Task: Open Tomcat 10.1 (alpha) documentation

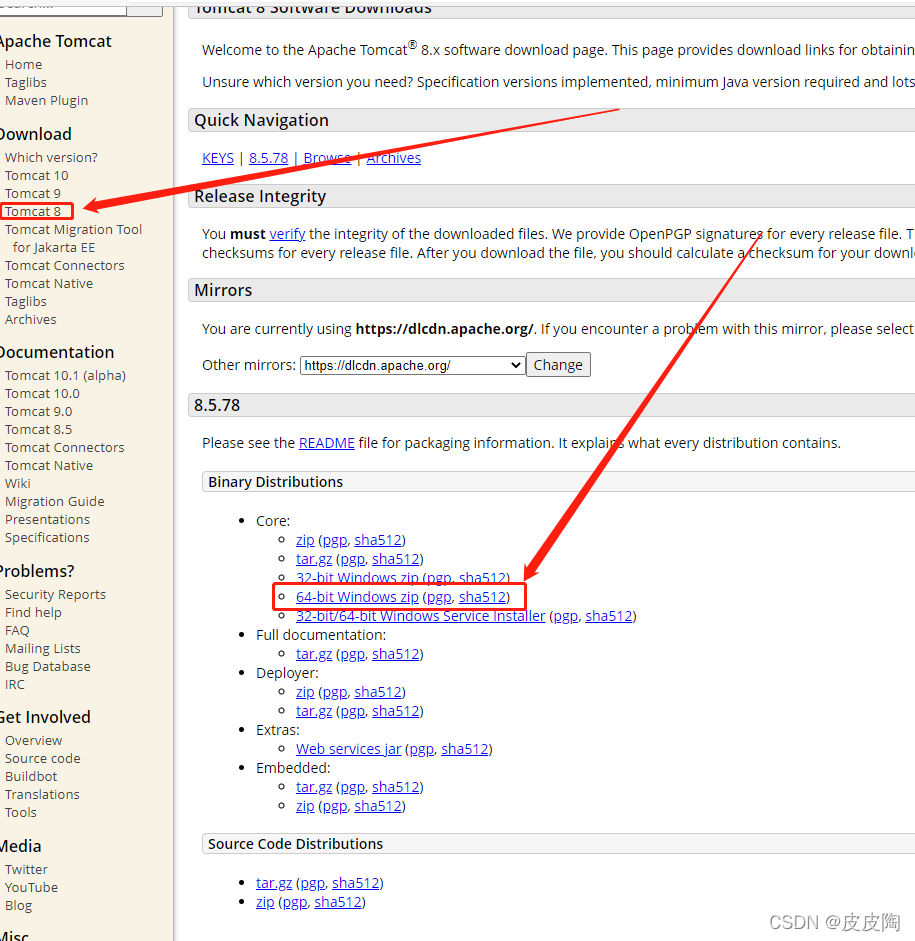Action: (65, 375)
